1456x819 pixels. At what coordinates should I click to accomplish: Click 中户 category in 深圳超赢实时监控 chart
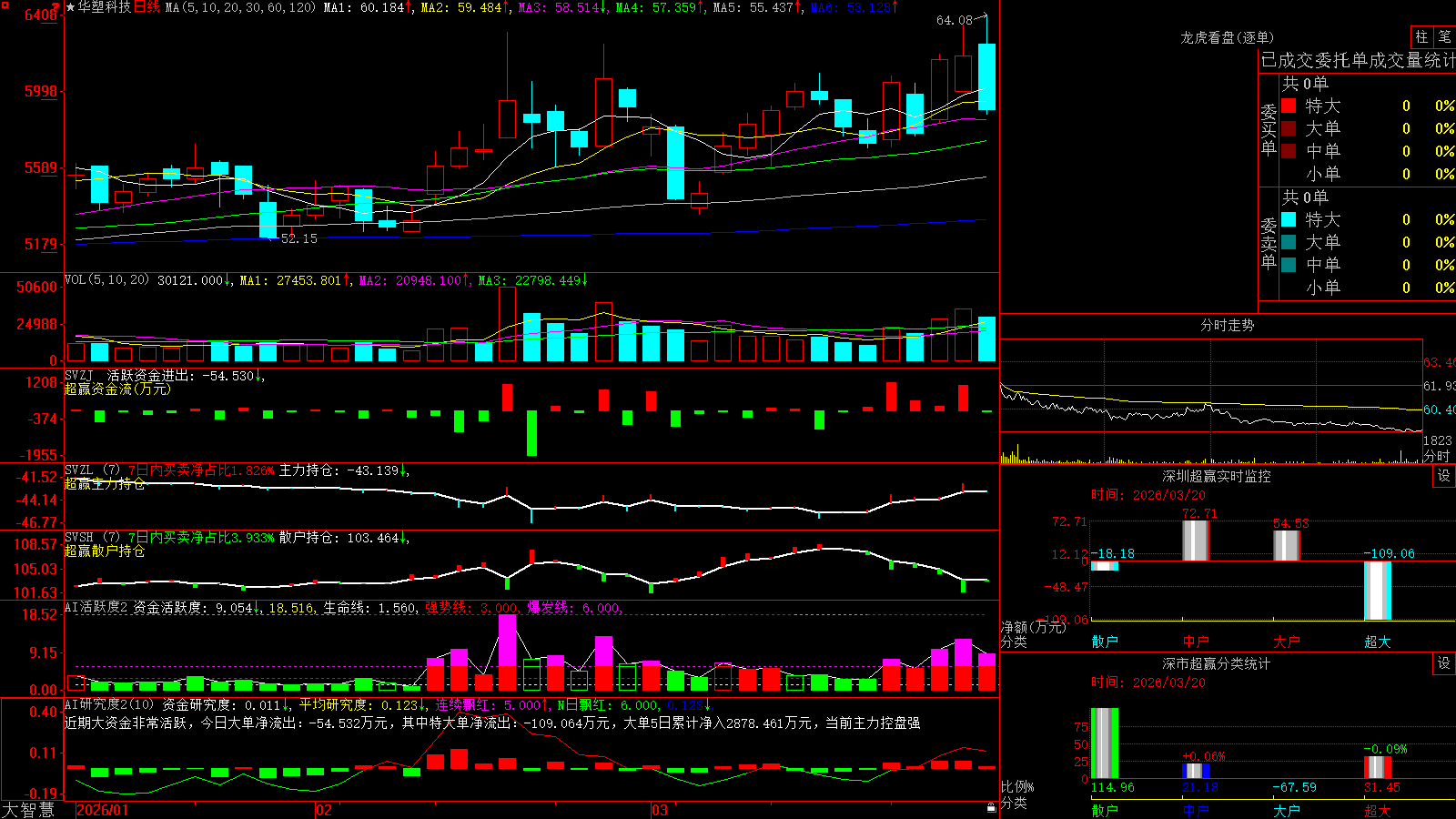click(x=1196, y=642)
